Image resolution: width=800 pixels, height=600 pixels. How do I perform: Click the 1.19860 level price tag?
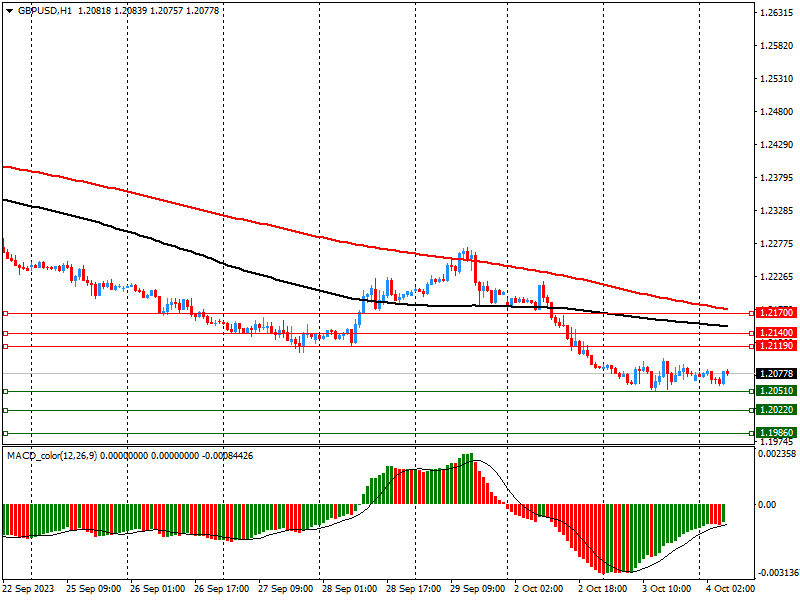point(776,433)
